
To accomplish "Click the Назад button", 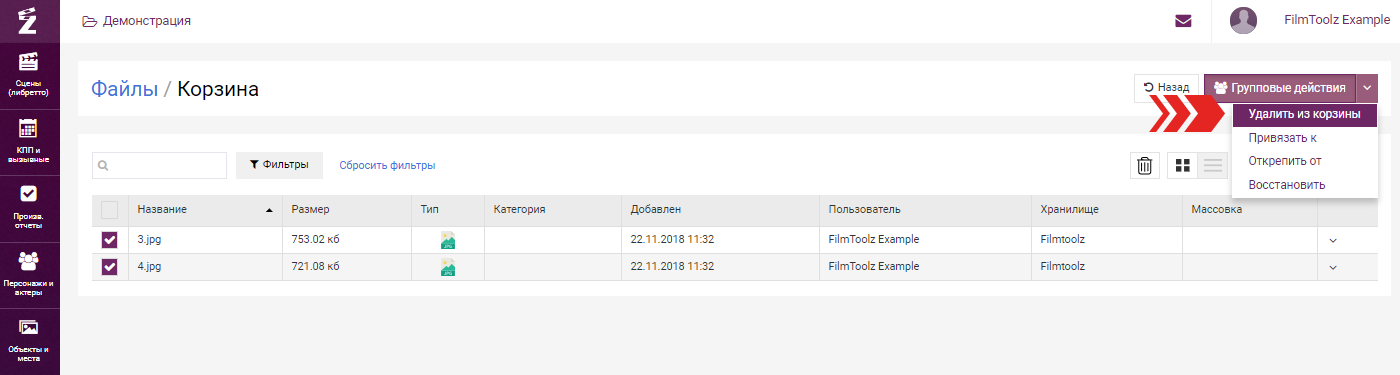I will coord(1166,88).
